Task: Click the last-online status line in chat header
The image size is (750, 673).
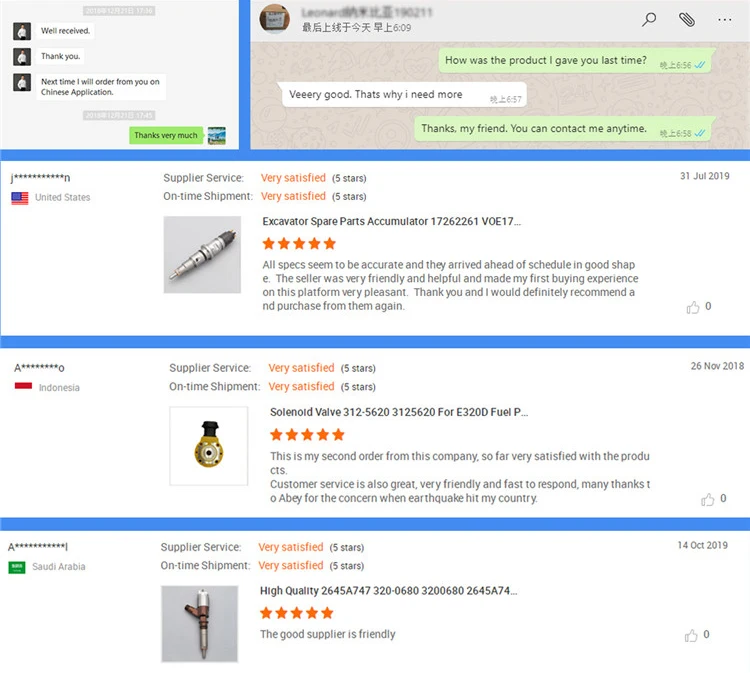Action: tap(356, 28)
